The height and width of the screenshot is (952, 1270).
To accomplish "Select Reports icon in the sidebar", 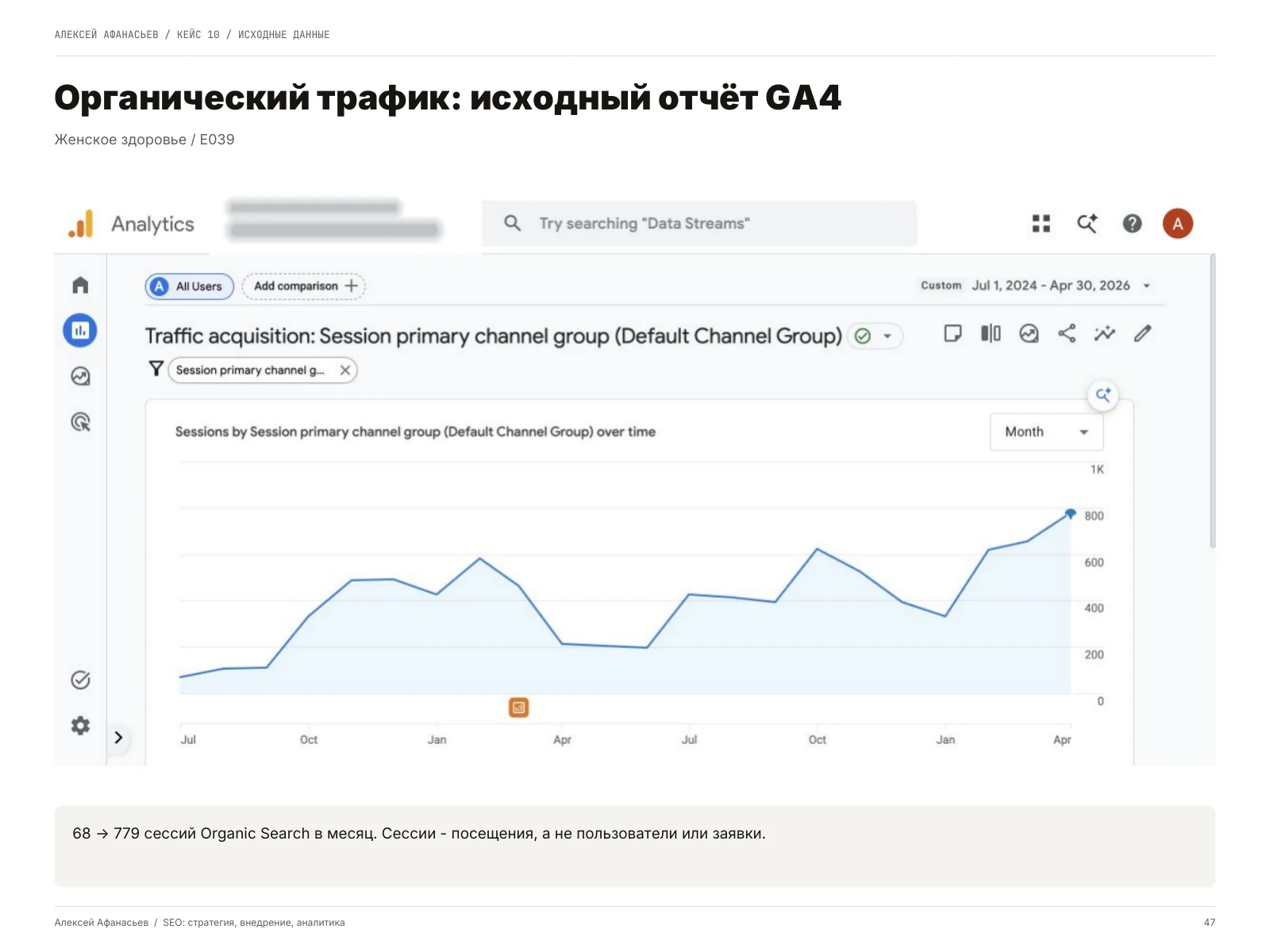I will (80, 330).
